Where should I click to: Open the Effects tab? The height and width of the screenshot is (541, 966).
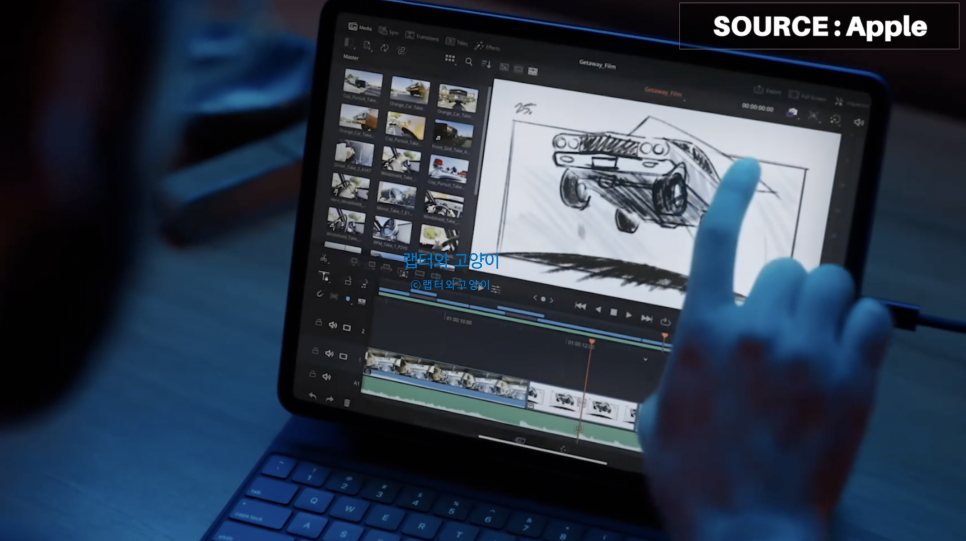(487, 46)
